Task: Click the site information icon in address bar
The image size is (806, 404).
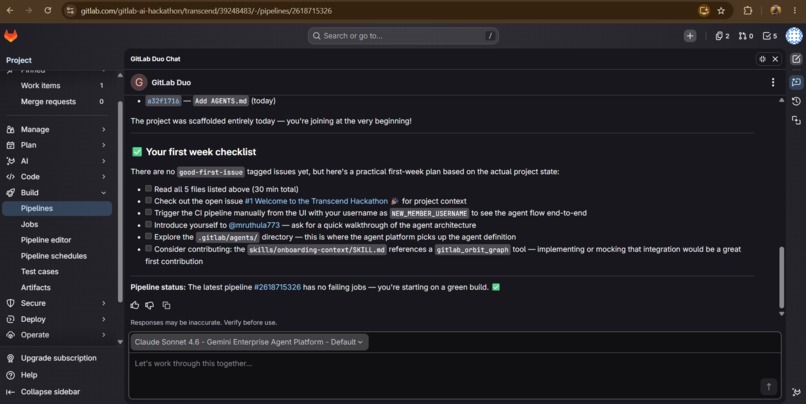Action: pos(70,10)
